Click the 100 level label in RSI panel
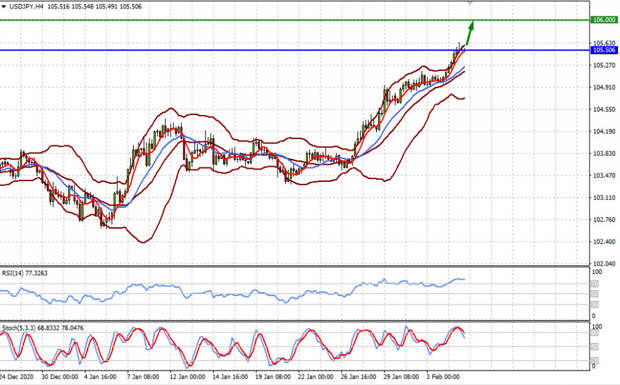The height and width of the screenshot is (385, 620). (597, 272)
